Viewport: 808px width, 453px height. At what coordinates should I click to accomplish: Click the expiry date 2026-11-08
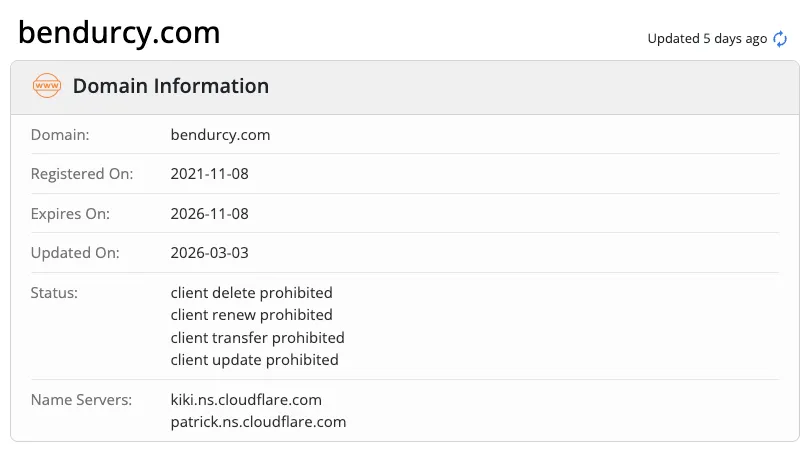209,213
